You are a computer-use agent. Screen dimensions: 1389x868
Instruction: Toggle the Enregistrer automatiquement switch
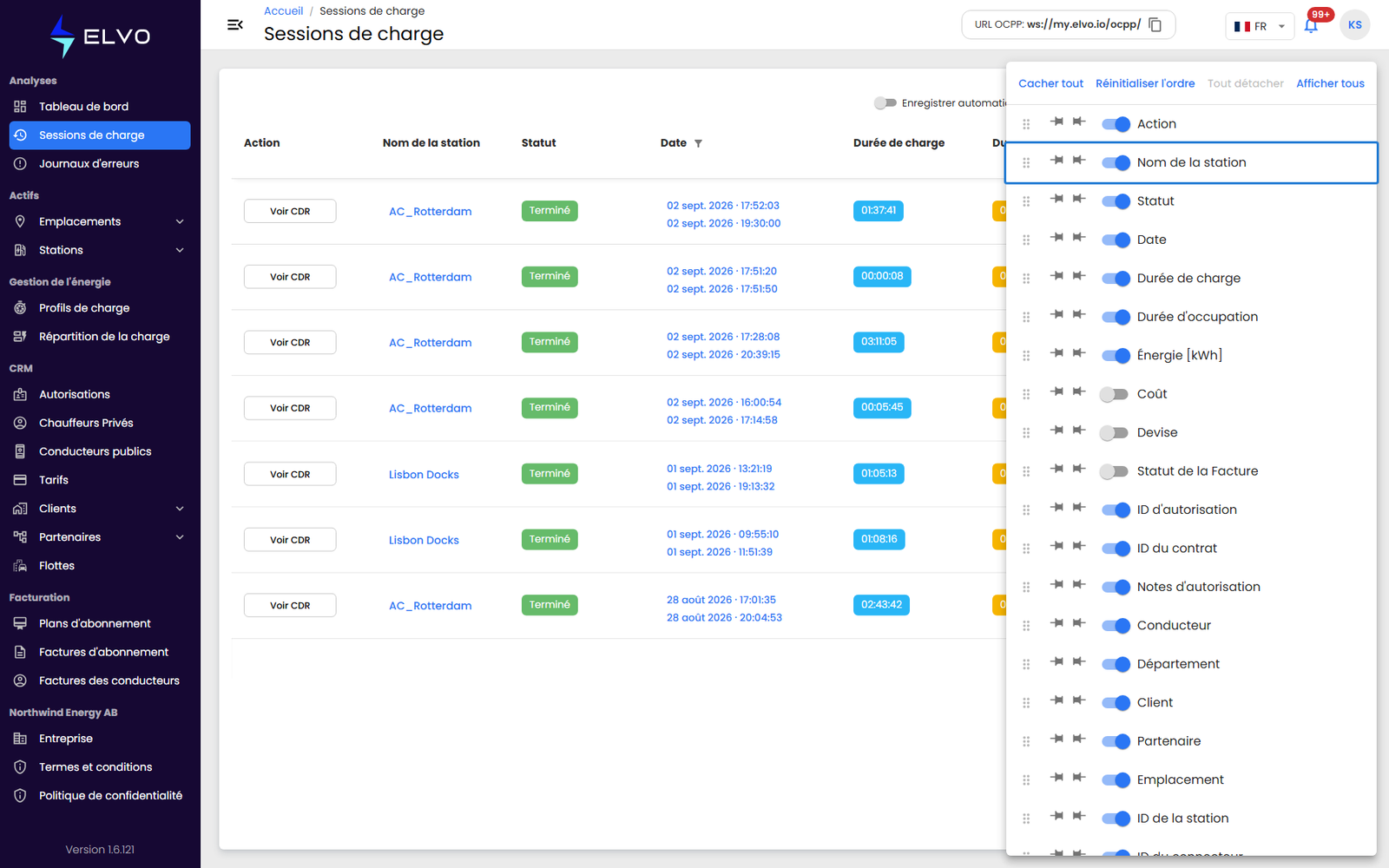(885, 103)
